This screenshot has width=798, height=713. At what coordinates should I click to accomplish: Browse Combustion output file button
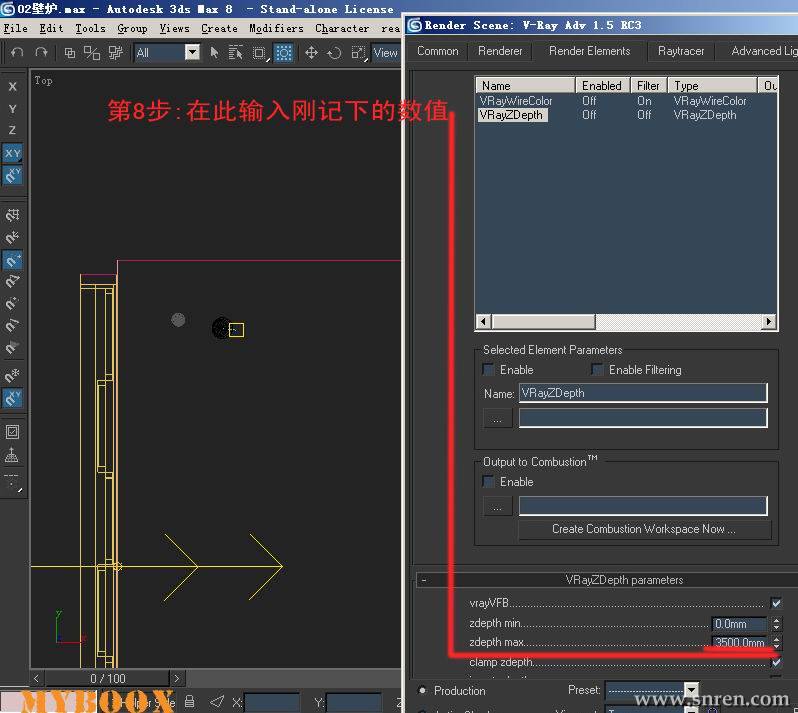(497, 507)
